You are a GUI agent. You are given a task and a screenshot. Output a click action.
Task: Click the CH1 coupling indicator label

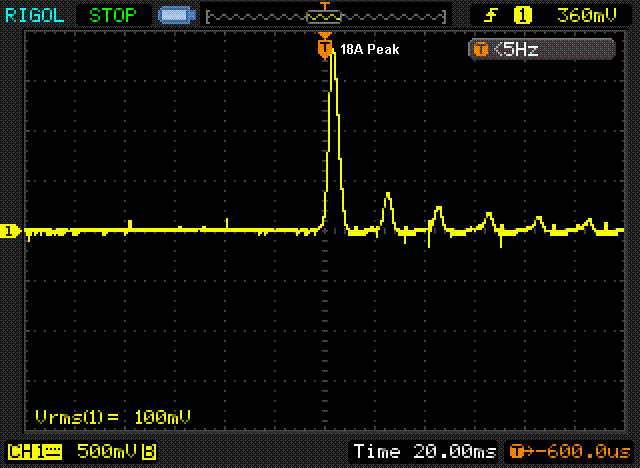click(35, 452)
